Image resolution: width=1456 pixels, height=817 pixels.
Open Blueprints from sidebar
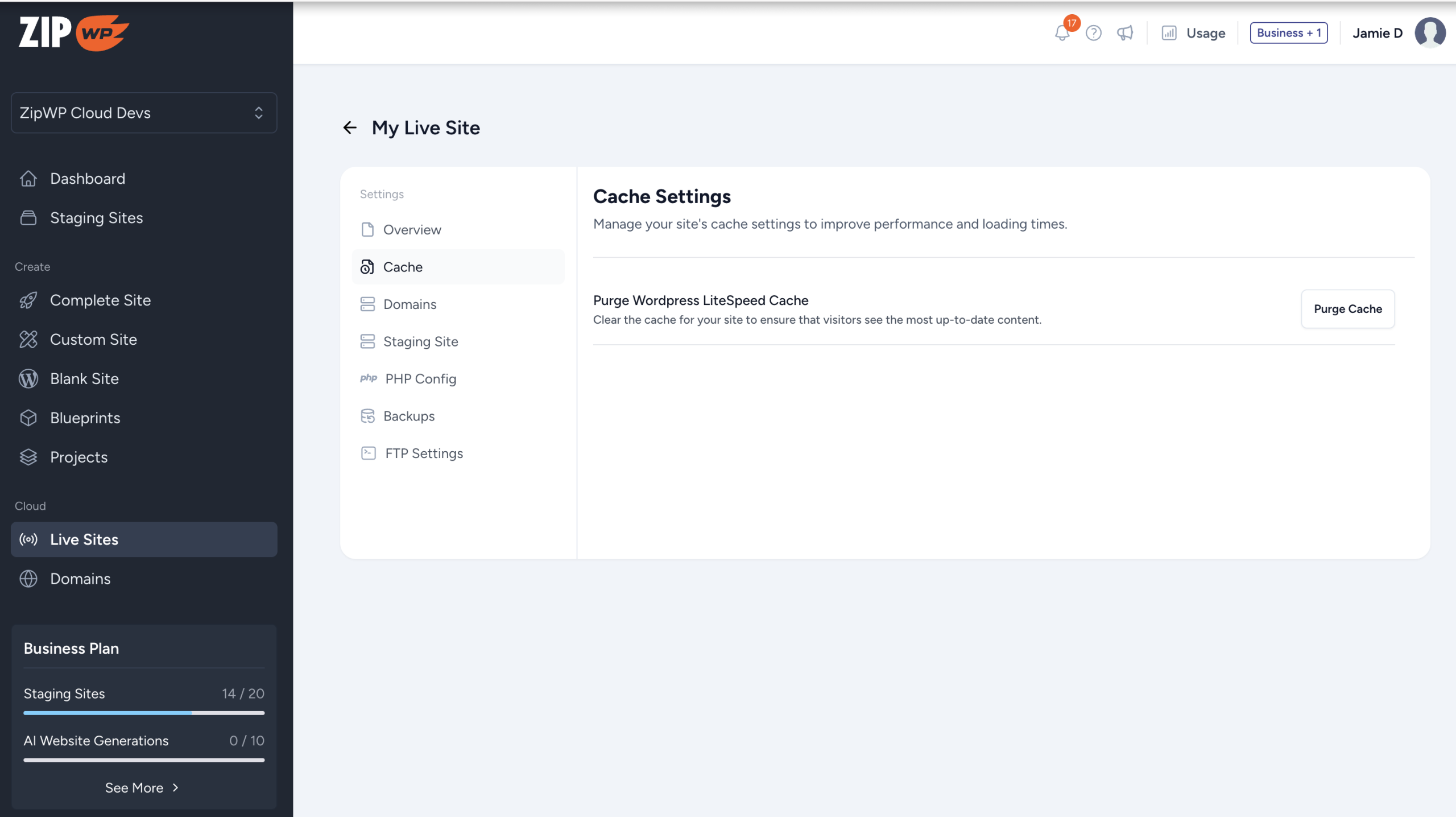85,418
